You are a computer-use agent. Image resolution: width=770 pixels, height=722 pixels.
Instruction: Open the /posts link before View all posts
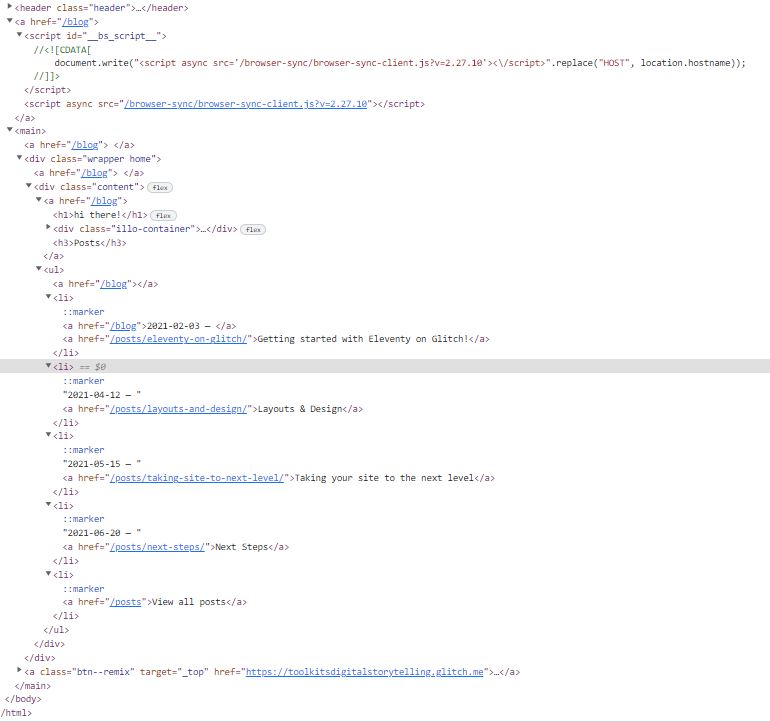pyautogui.click(x=126, y=602)
